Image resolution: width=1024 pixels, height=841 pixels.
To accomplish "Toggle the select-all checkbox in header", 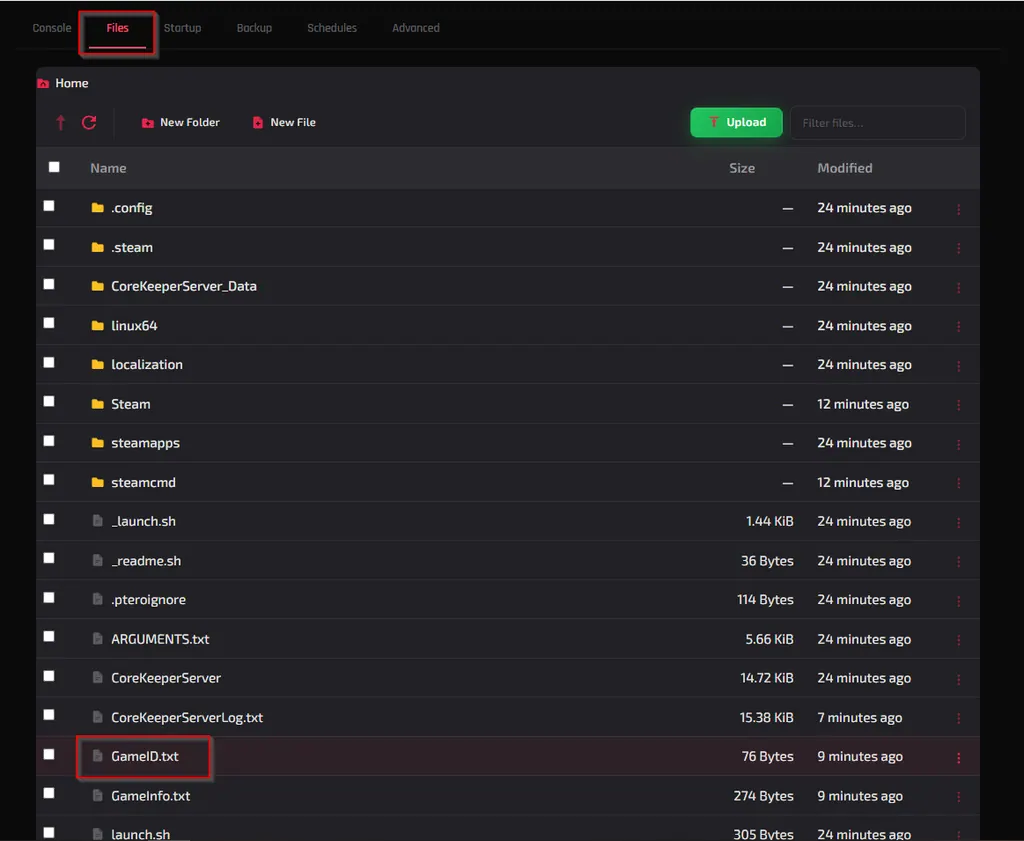I will 54,167.
